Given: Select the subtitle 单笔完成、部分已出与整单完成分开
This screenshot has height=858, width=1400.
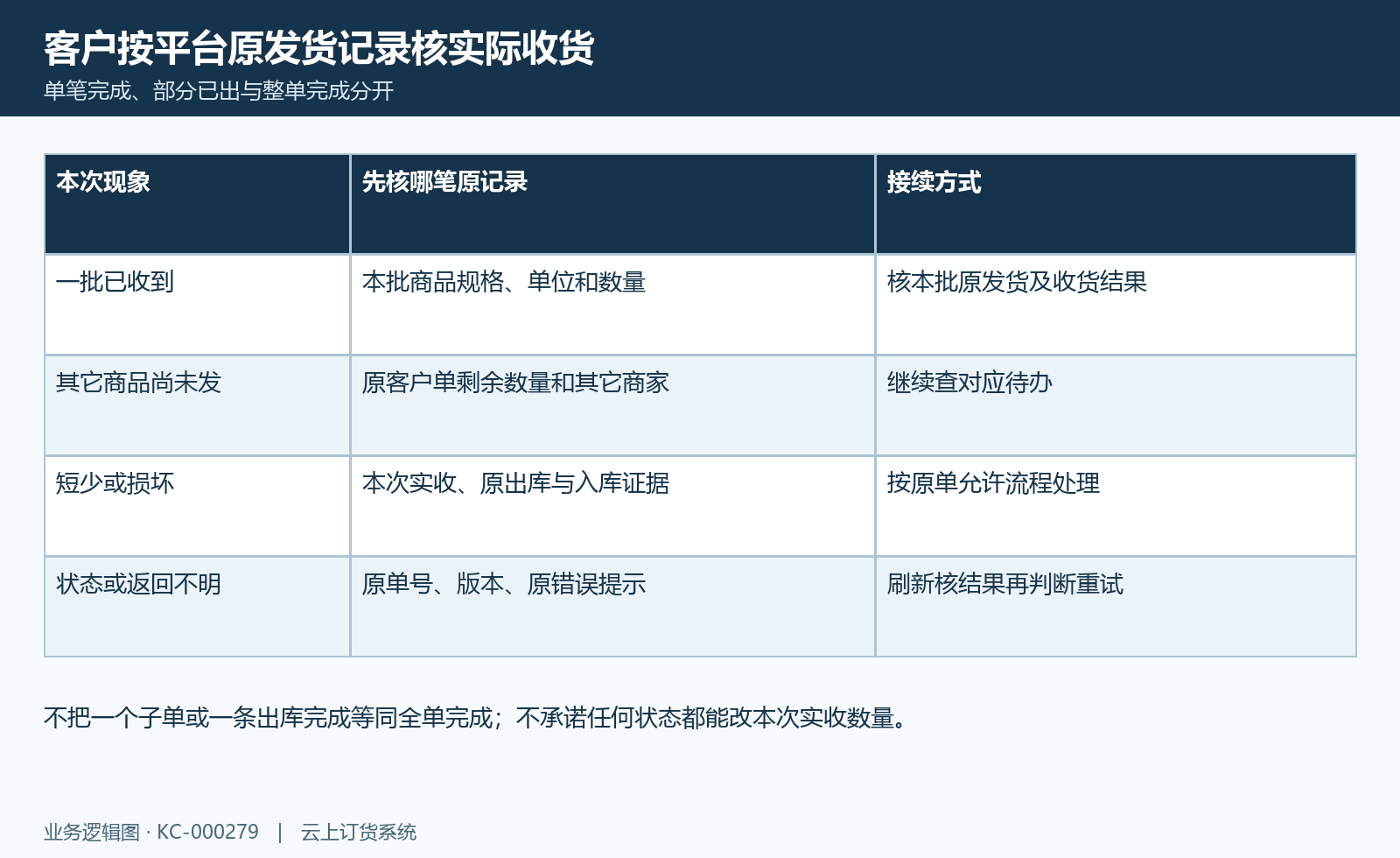Looking at the screenshot, I should pos(219,91).
